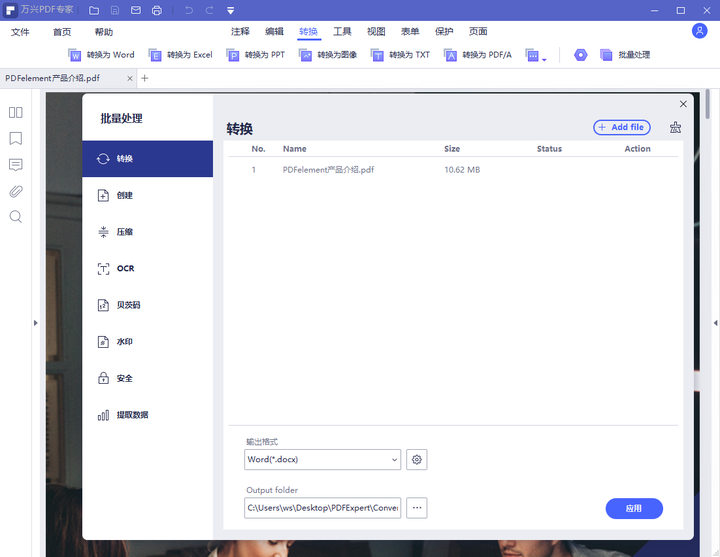Expand more conversion formats dropdown arrow in toolbar
This screenshot has width=720, height=557.
click(x=544, y=59)
